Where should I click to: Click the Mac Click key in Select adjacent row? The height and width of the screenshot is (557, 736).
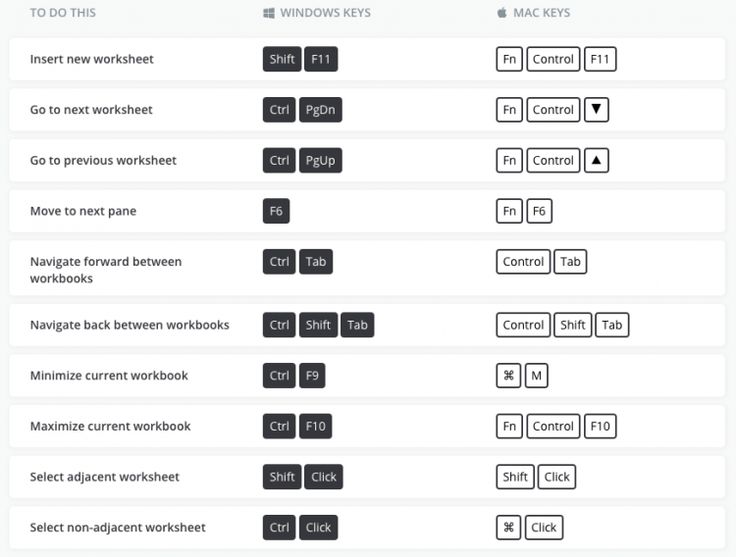click(557, 477)
